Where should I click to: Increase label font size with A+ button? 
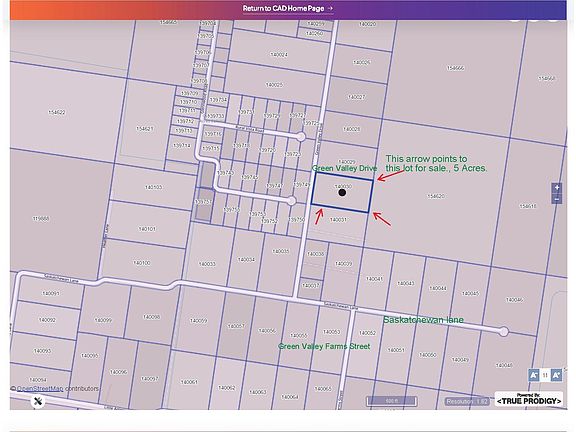pyautogui.click(x=557, y=375)
